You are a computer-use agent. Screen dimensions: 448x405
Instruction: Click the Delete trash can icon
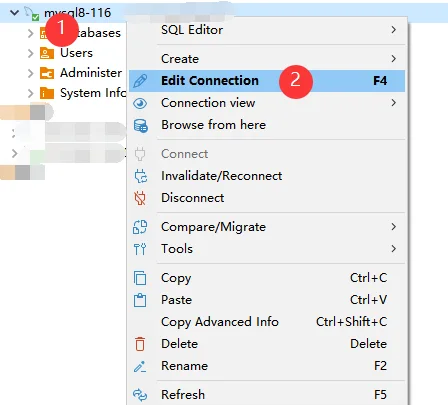tap(140, 344)
